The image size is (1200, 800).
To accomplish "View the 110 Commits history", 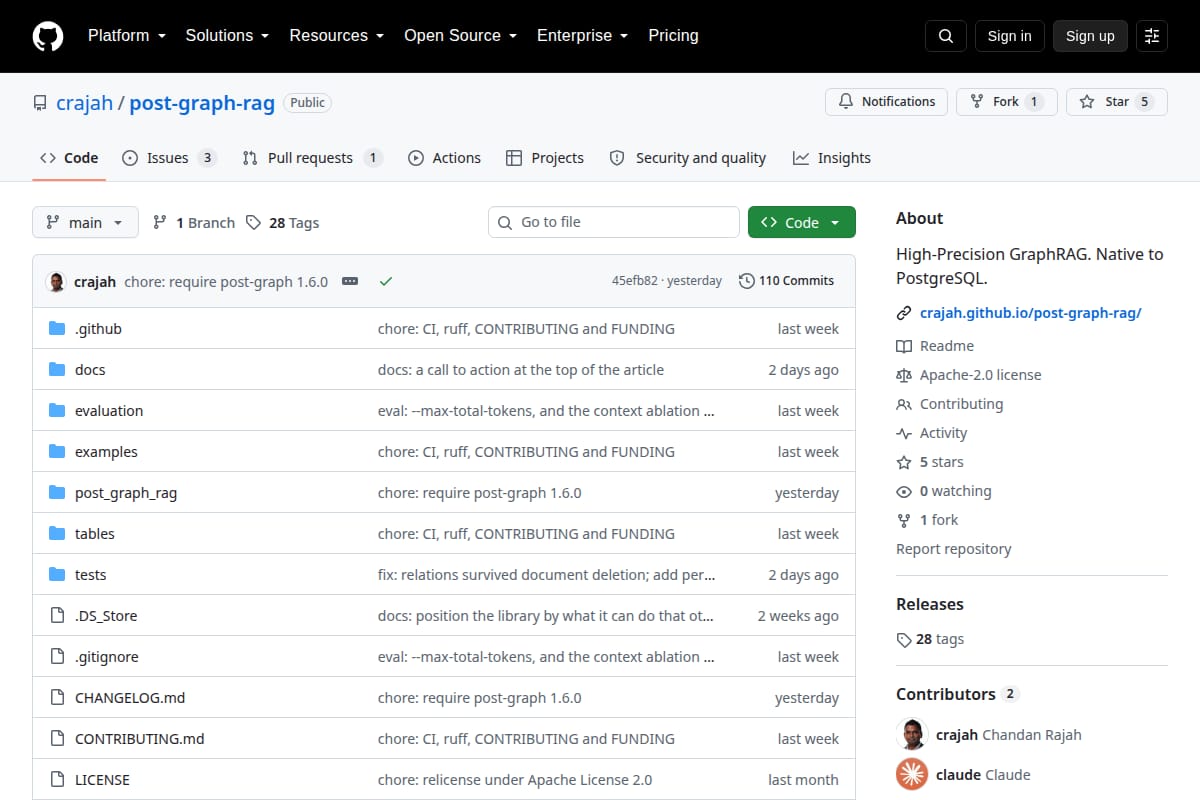I will (x=786, y=281).
